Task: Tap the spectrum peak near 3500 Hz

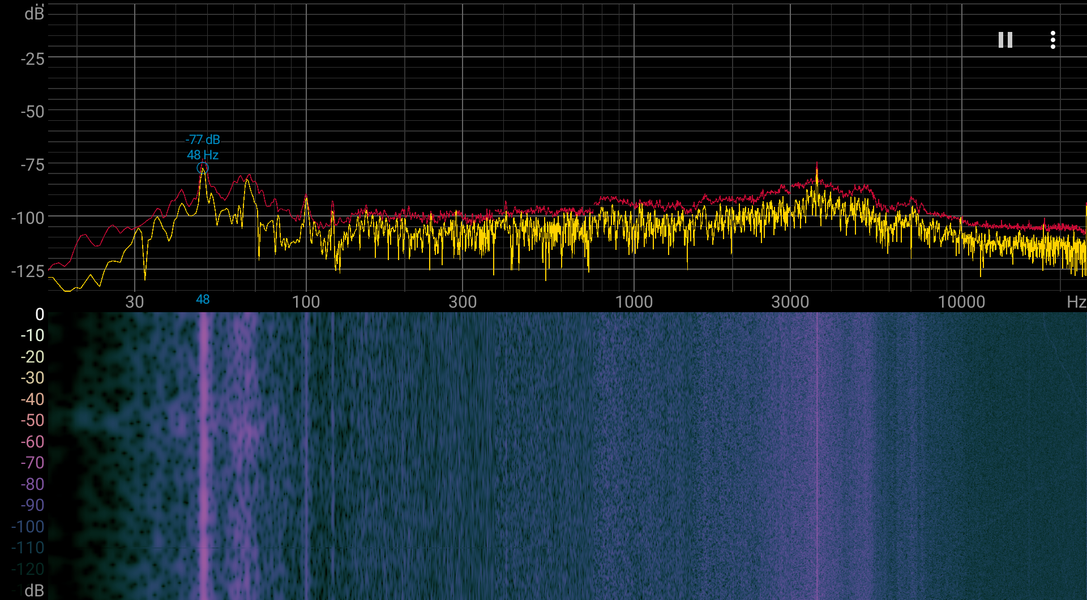Action: (817, 168)
